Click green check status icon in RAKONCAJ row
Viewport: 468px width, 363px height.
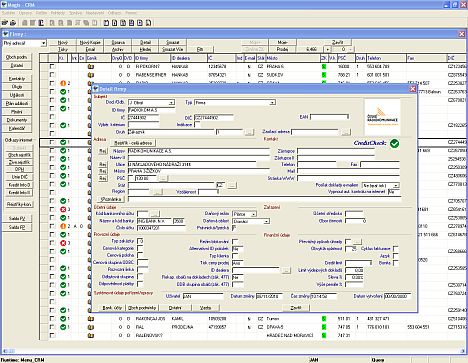[x=63, y=319]
